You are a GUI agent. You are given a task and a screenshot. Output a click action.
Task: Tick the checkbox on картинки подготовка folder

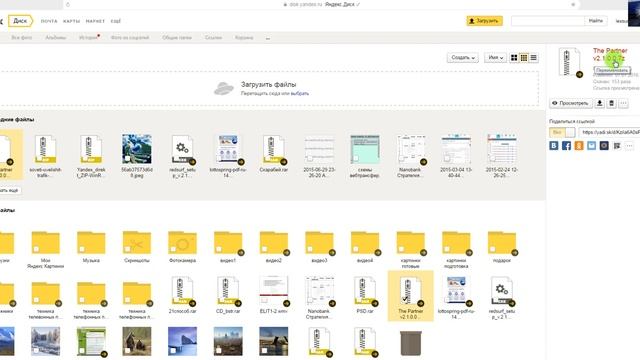[x=447, y=249]
